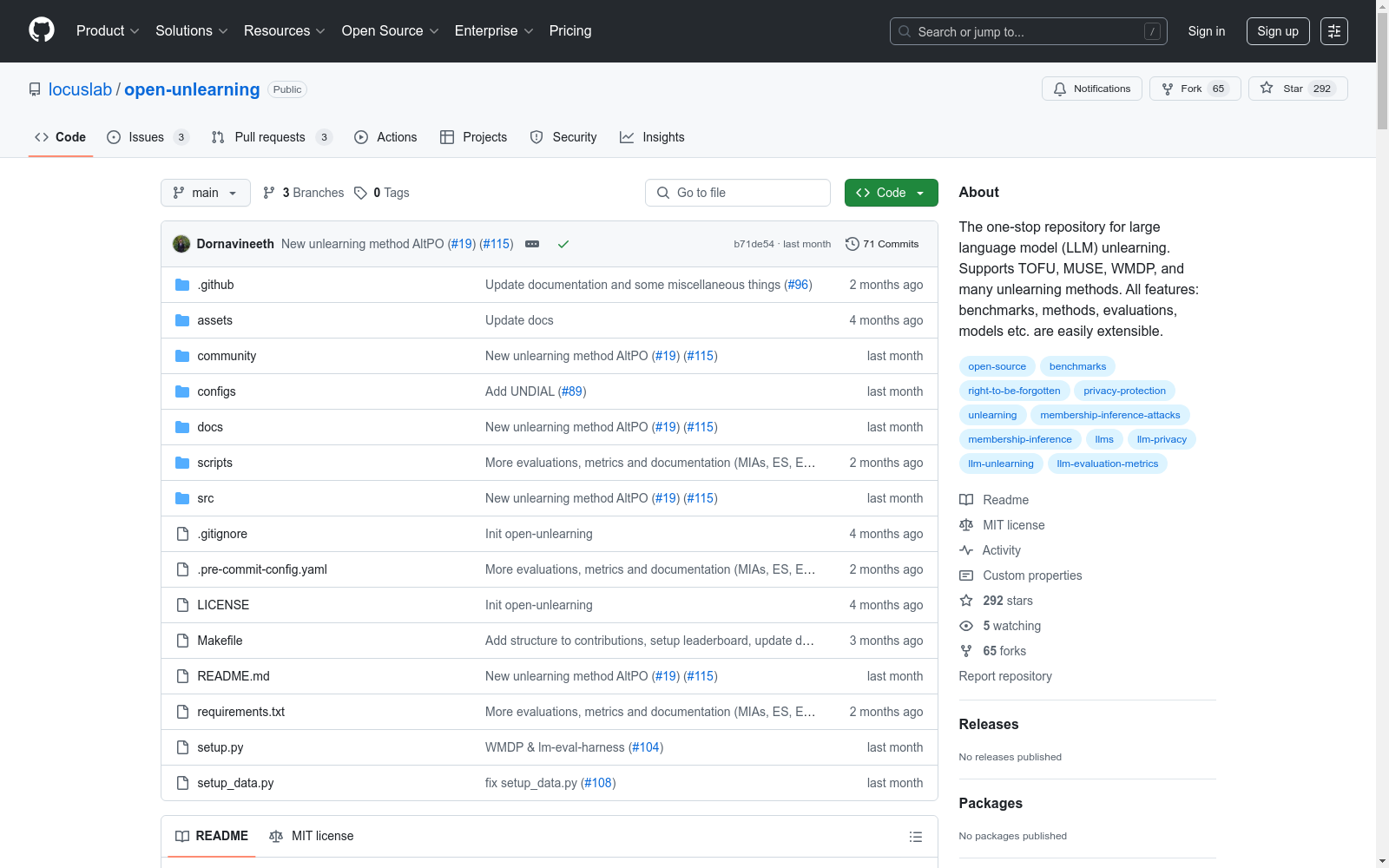Open the .pre-commit-config.yaml file
This screenshot has height=868, width=1389.
pyautogui.click(x=262, y=569)
